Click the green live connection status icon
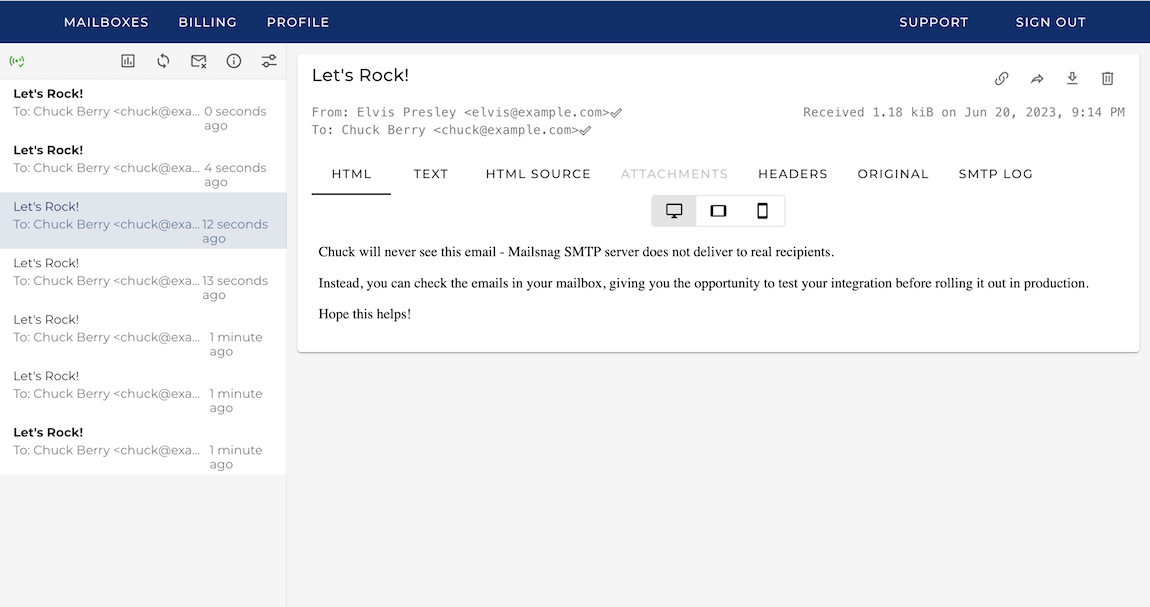1150x607 pixels. click(17, 62)
